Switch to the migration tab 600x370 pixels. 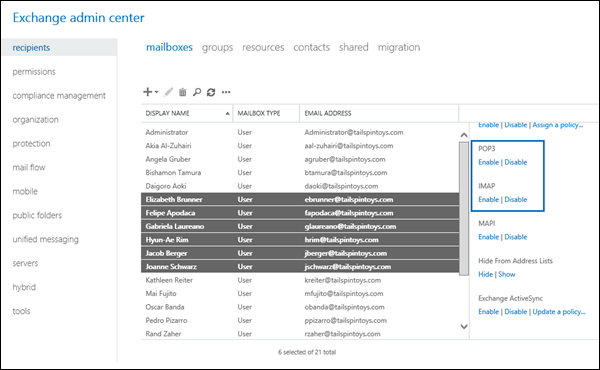(399, 47)
